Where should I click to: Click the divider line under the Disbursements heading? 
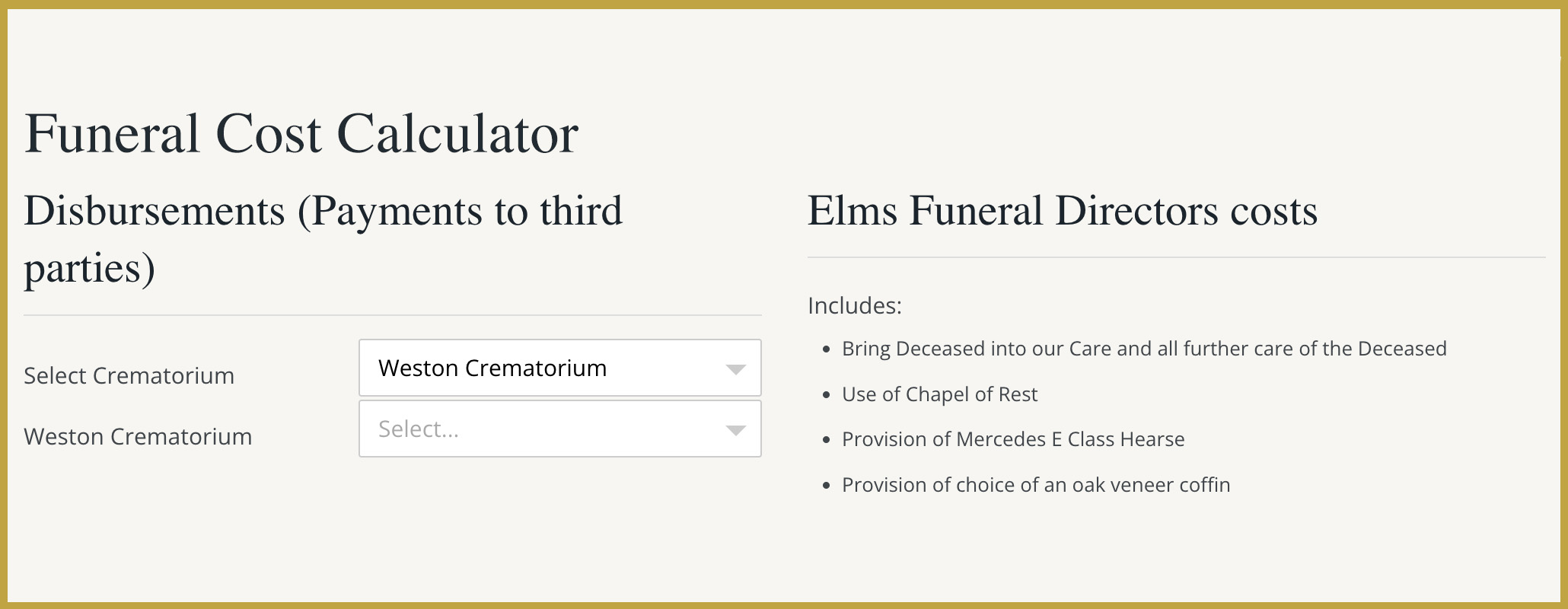392,315
